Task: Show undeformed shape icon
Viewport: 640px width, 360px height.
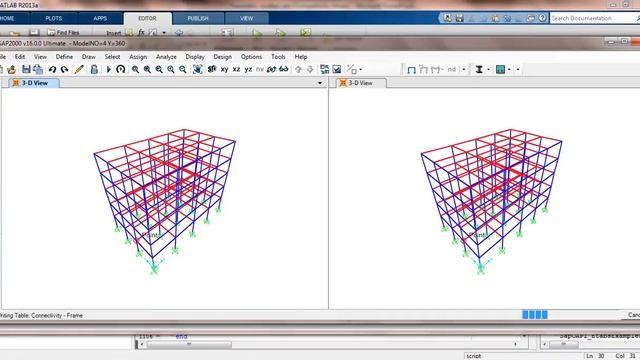Action: tap(411, 70)
